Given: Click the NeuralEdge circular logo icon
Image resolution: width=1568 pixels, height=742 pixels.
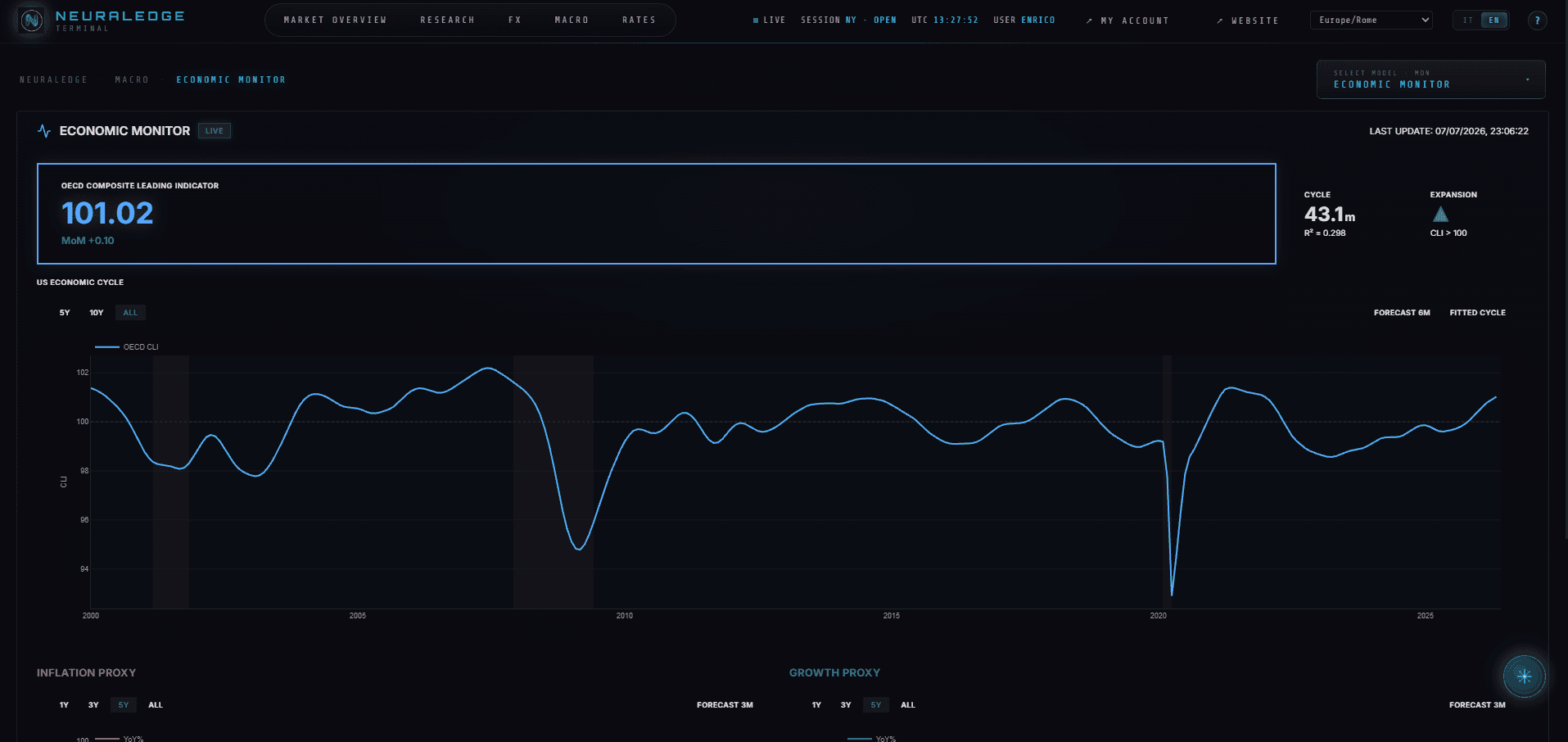Looking at the screenshot, I should click(32, 20).
